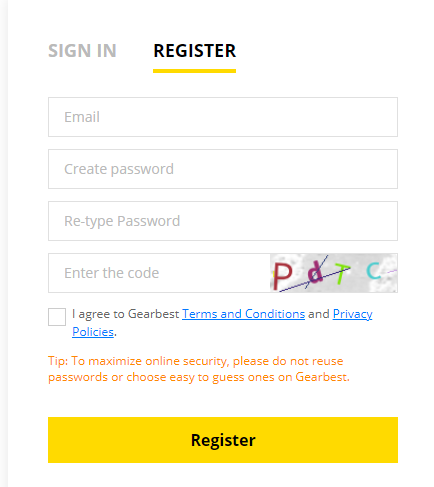
Task: Select the REGISTER tab
Action: [195, 51]
